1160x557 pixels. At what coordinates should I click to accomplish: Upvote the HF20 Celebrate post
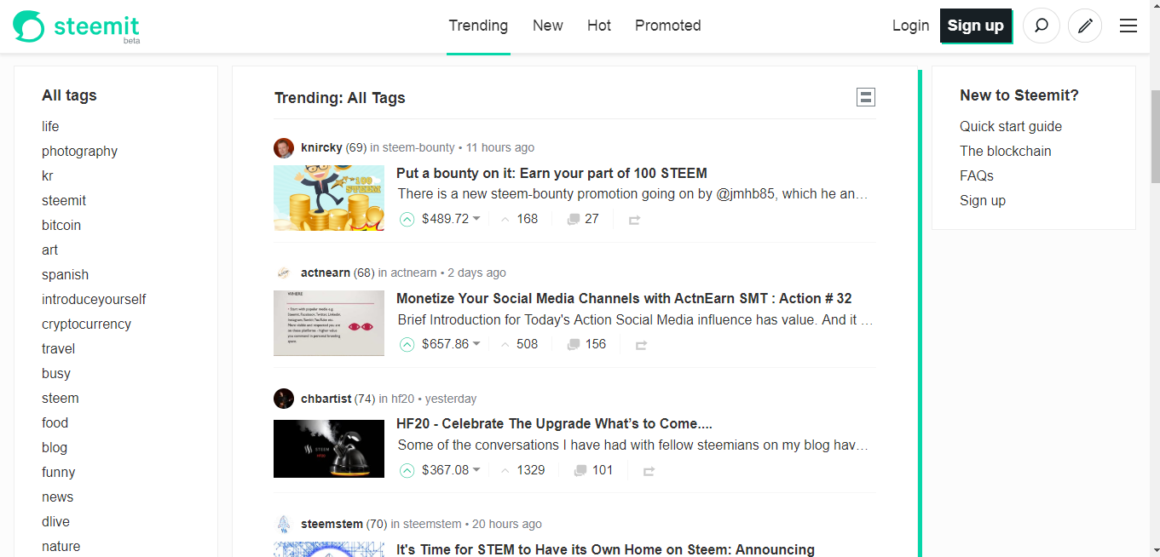407,470
